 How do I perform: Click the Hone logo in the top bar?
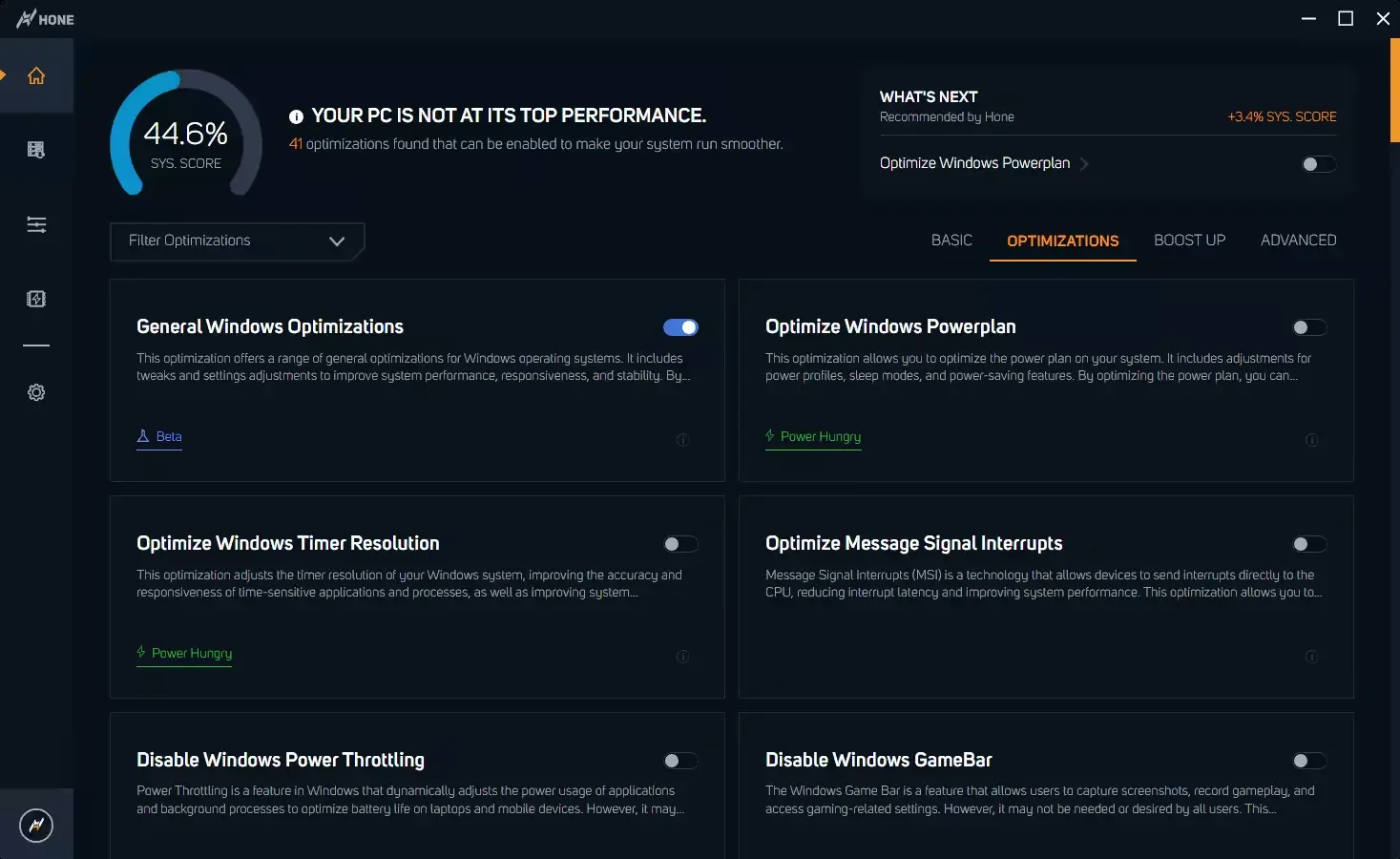pyautogui.click(x=43, y=18)
